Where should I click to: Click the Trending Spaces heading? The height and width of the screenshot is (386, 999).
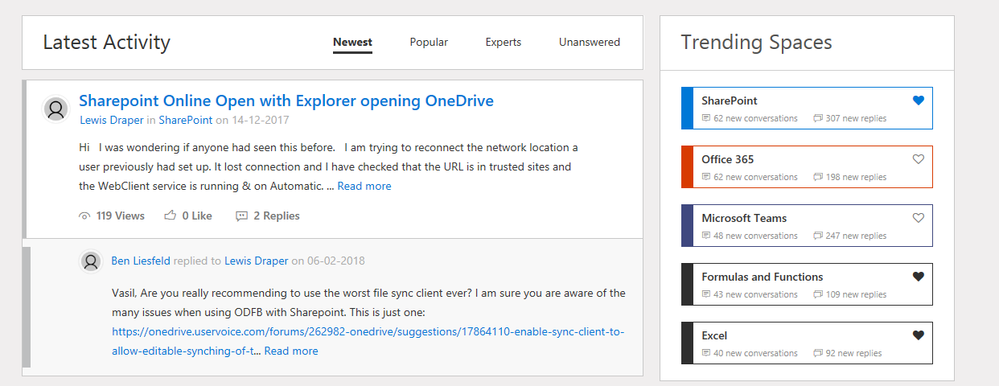click(x=756, y=43)
